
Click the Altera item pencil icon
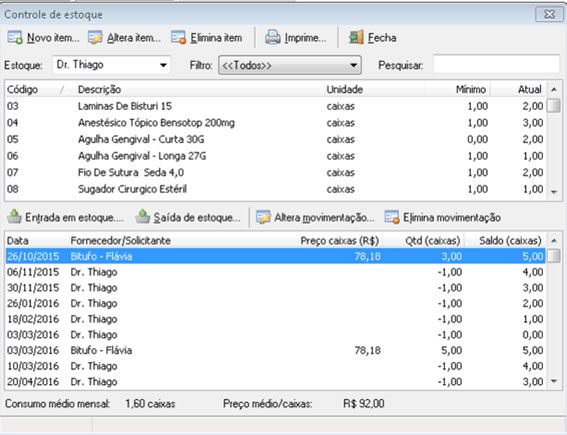click(95, 37)
